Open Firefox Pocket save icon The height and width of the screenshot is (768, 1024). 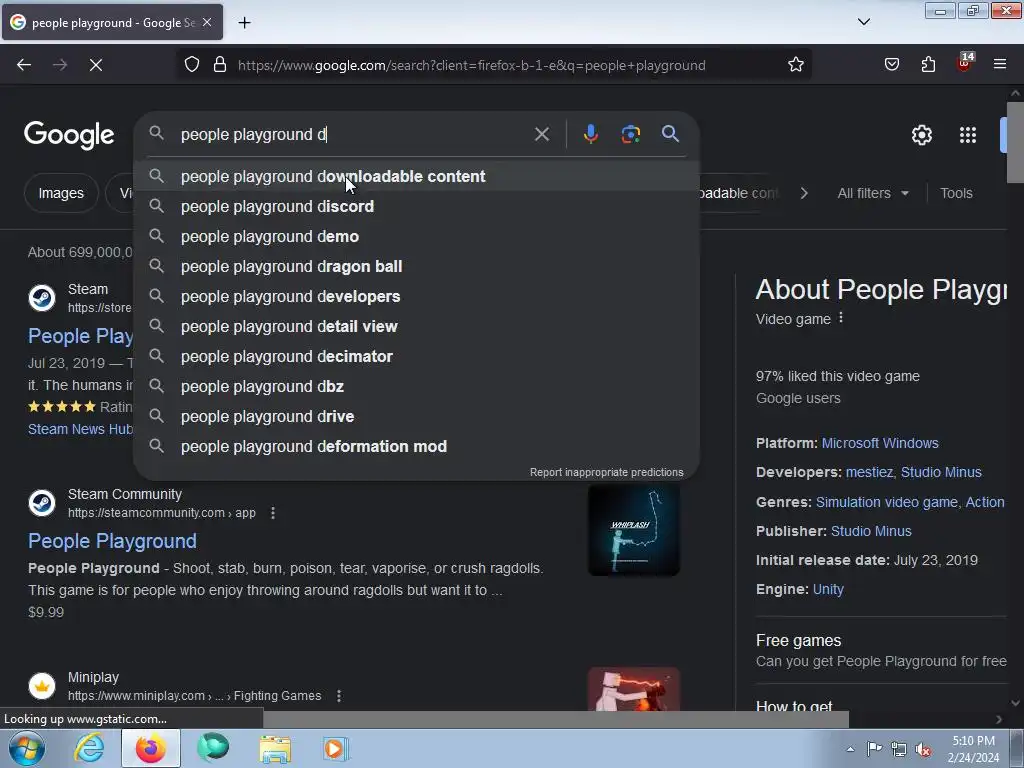point(891,65)
